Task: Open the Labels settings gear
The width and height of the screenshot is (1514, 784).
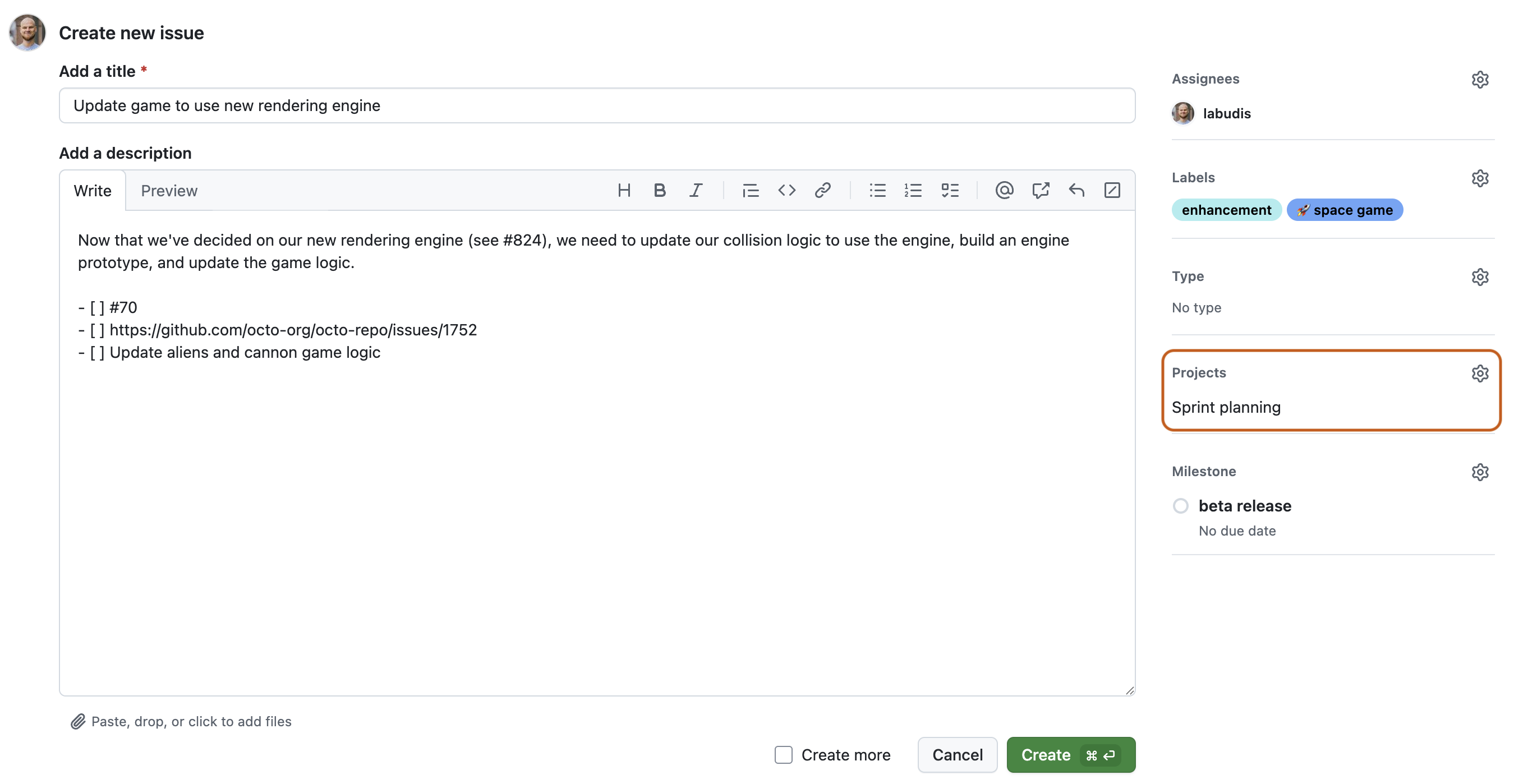Action: [1480, 178]
